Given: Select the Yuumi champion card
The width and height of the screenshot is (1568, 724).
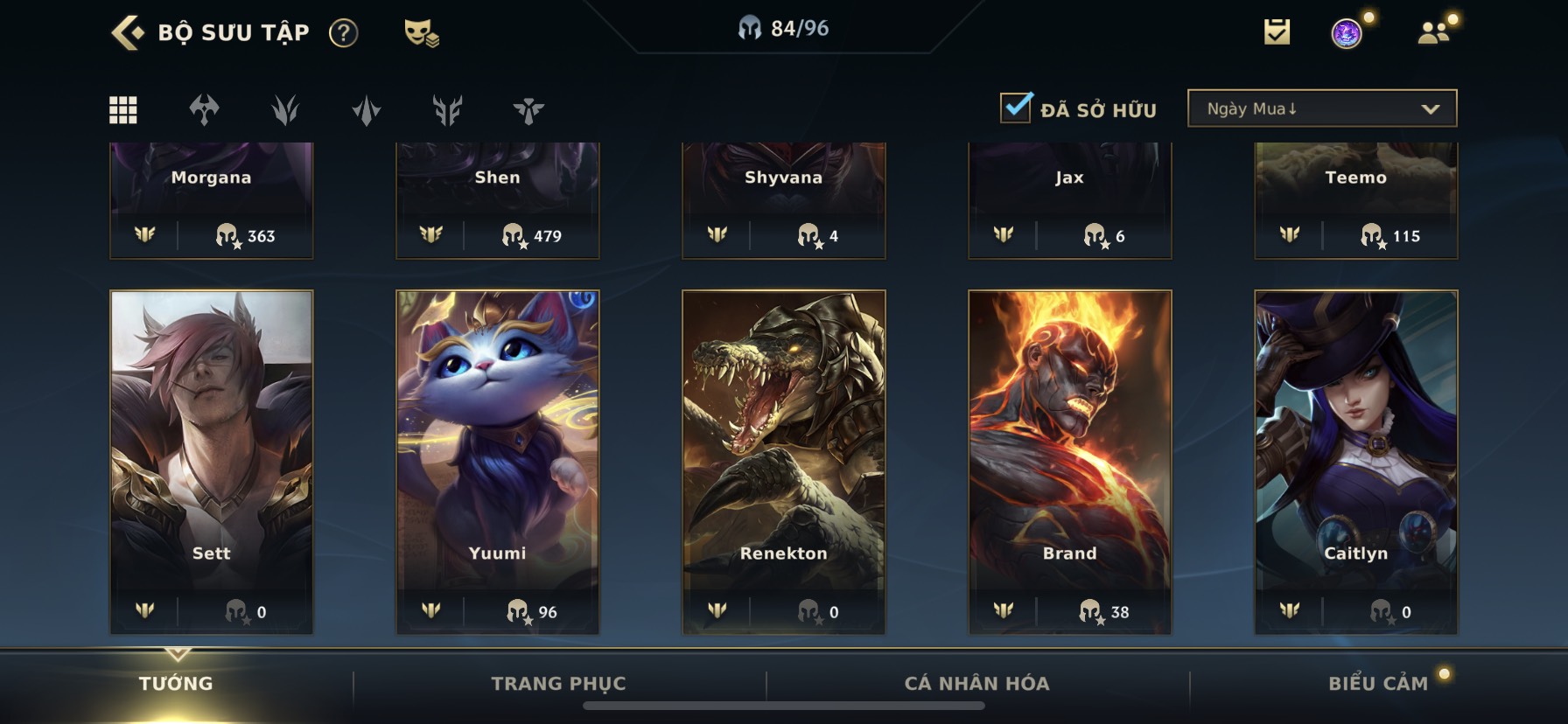Looking at the screenshot, I should pyautogui.click(x=498, y=462).
